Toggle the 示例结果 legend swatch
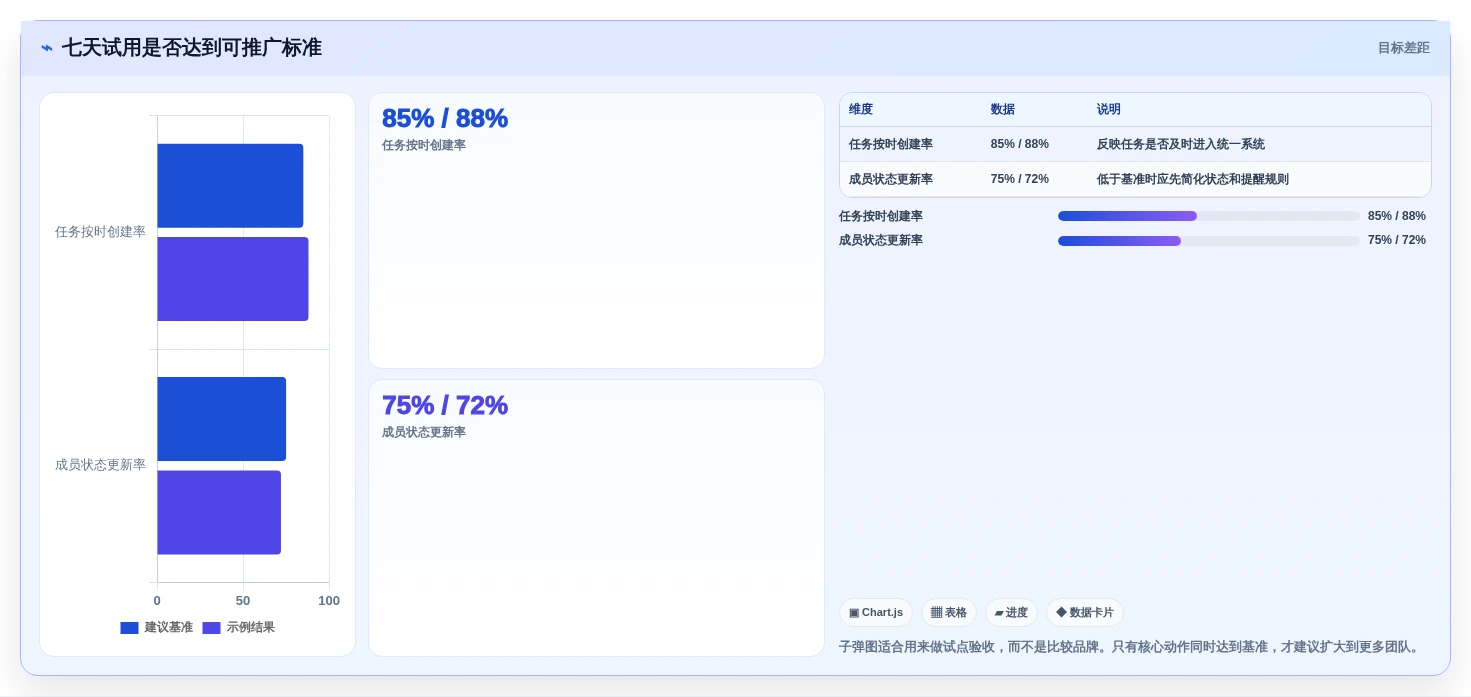 click(211, 628)
